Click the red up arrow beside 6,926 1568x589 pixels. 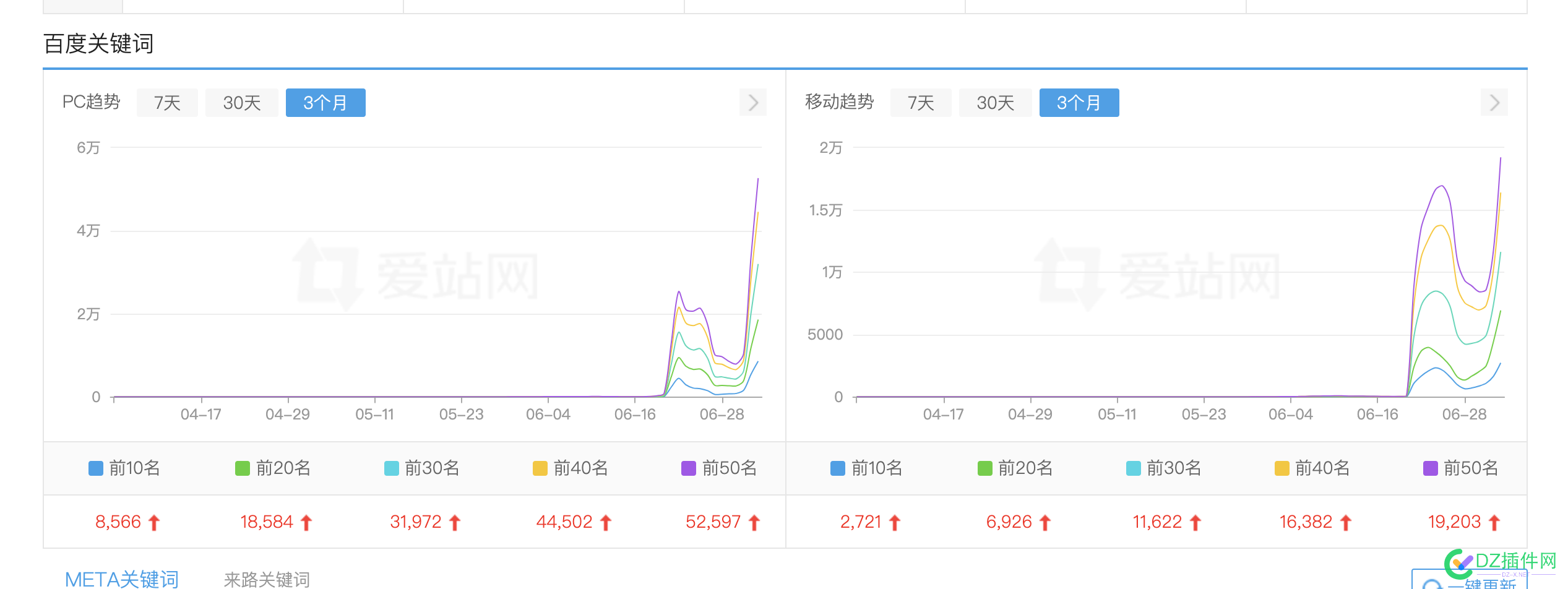pos(1045,523)
